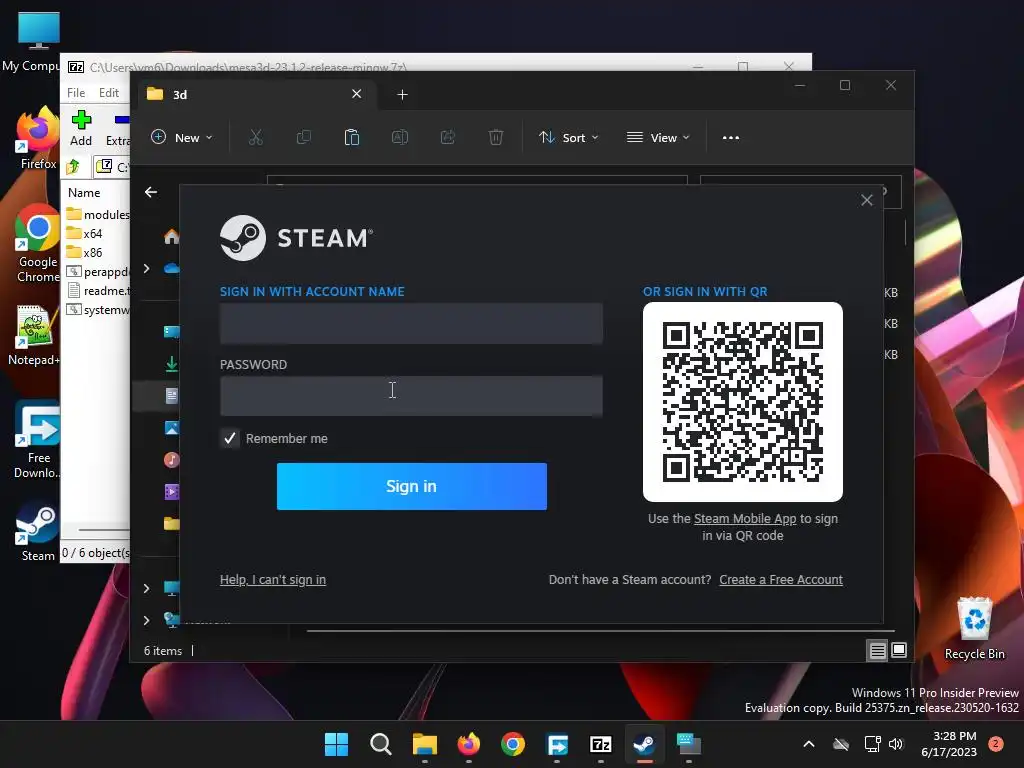Click the Steam account name field
This screenshot has height=768, width=1024.
click(x=411, y=323)
